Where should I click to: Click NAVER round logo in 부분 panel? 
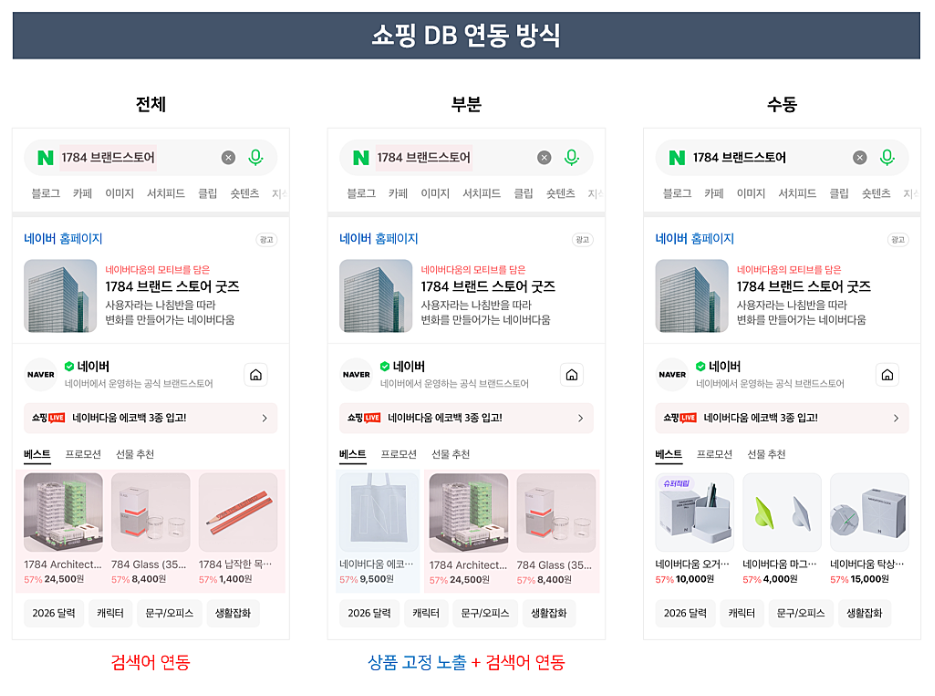pyautogui.click(x=356, y=375)
